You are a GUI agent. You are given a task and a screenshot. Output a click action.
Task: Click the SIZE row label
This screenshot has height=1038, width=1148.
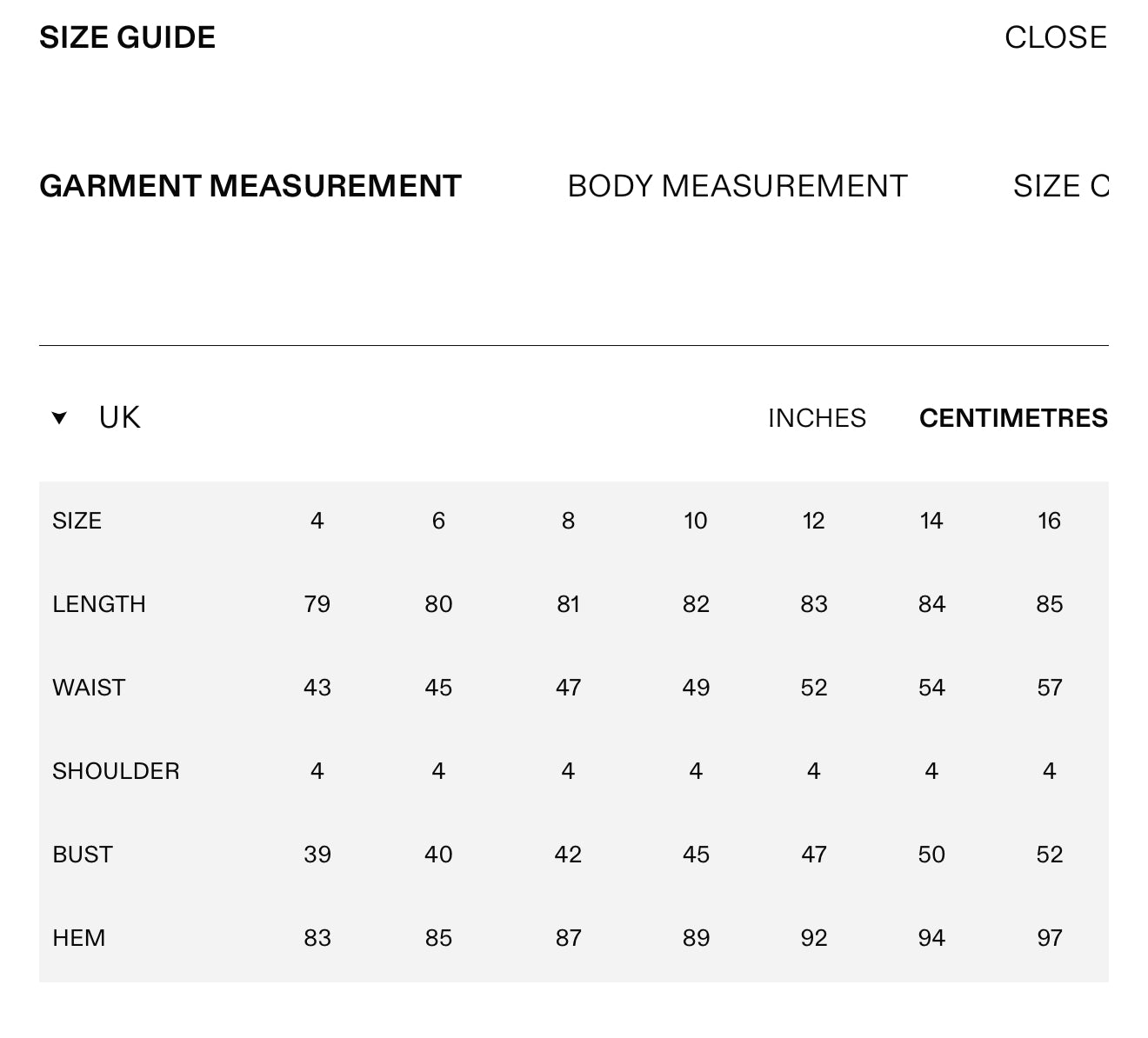click(x=77, y=521)
